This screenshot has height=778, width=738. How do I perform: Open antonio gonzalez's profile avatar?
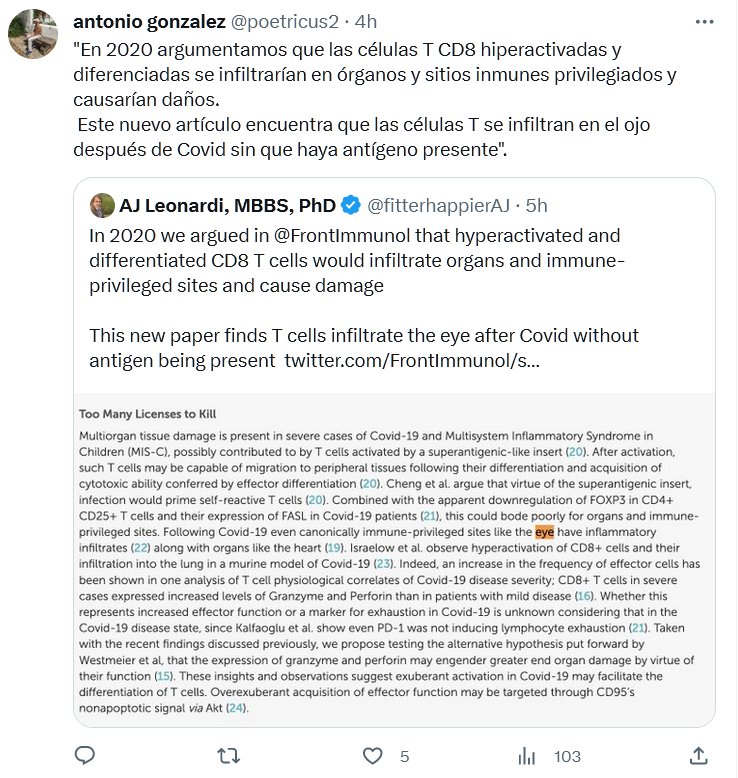34,34
